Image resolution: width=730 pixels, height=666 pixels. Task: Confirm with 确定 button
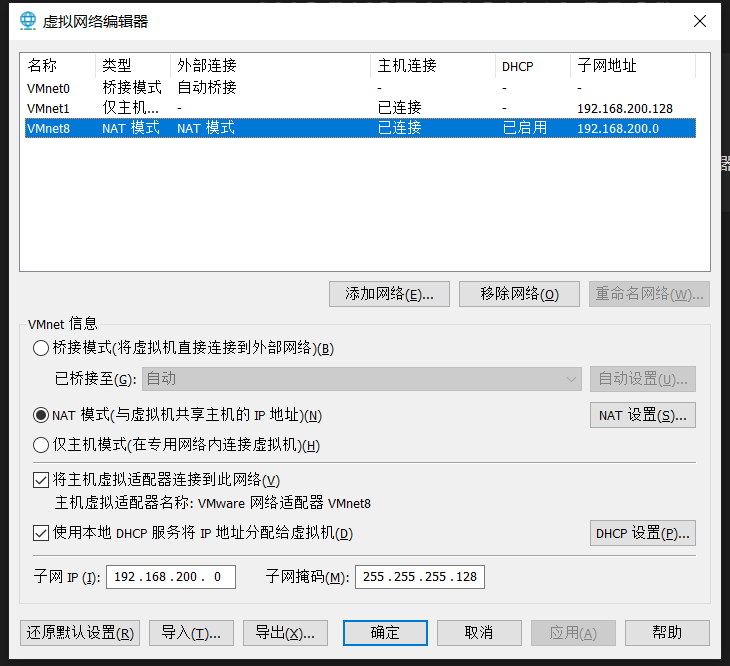(x=385, y=633)
